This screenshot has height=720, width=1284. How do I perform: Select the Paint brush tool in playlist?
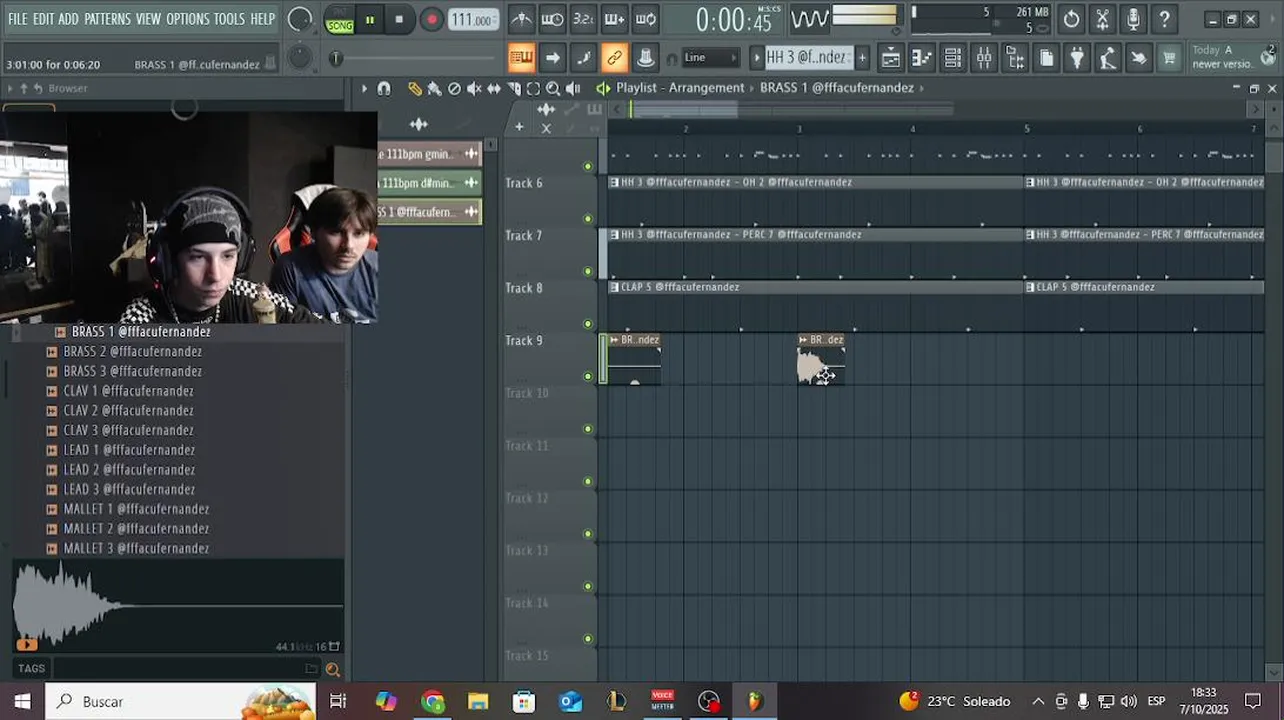tap(435, 88)
